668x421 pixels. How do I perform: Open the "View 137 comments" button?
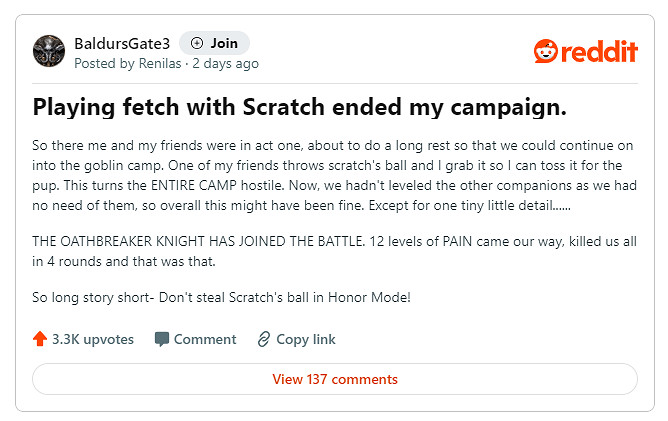[x=335, y=379]
